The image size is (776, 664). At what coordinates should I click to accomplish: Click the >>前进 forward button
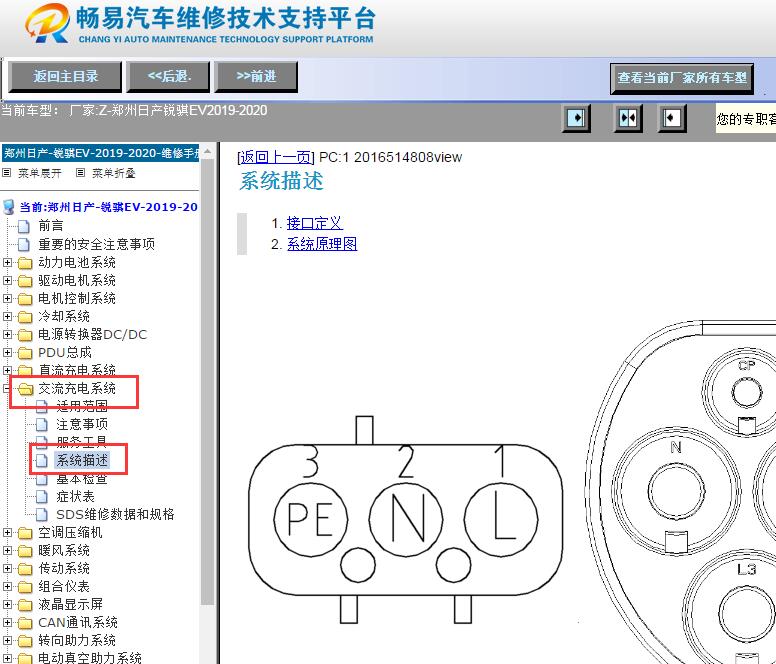click(256, 77)
